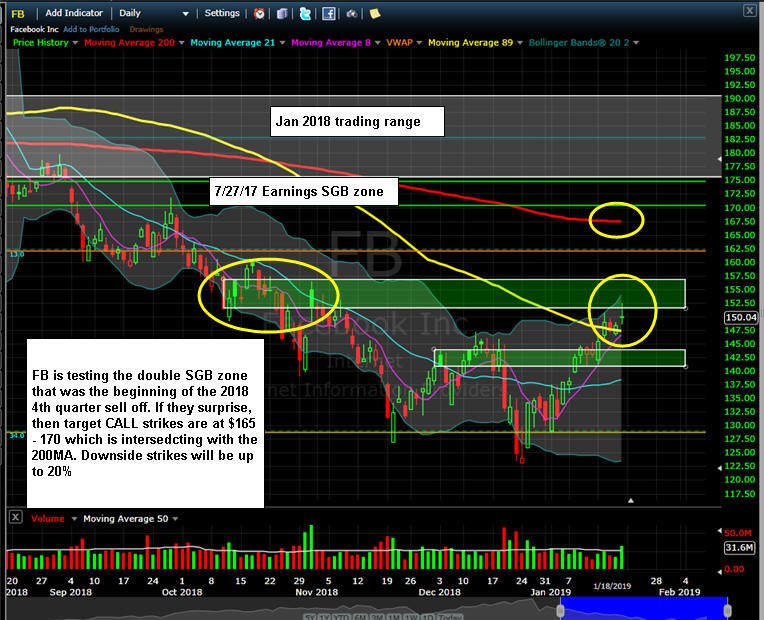The width and height of the screenshot is (764, 620).
Task: Open the Add Indicator menu
Action: pyautogui.click(x=74, y=13)
